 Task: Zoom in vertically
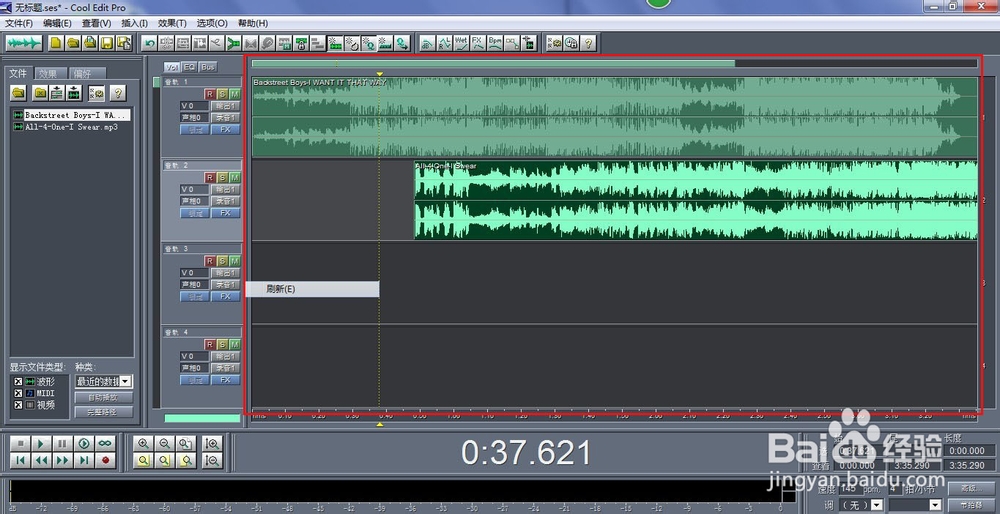click(212, 443)
